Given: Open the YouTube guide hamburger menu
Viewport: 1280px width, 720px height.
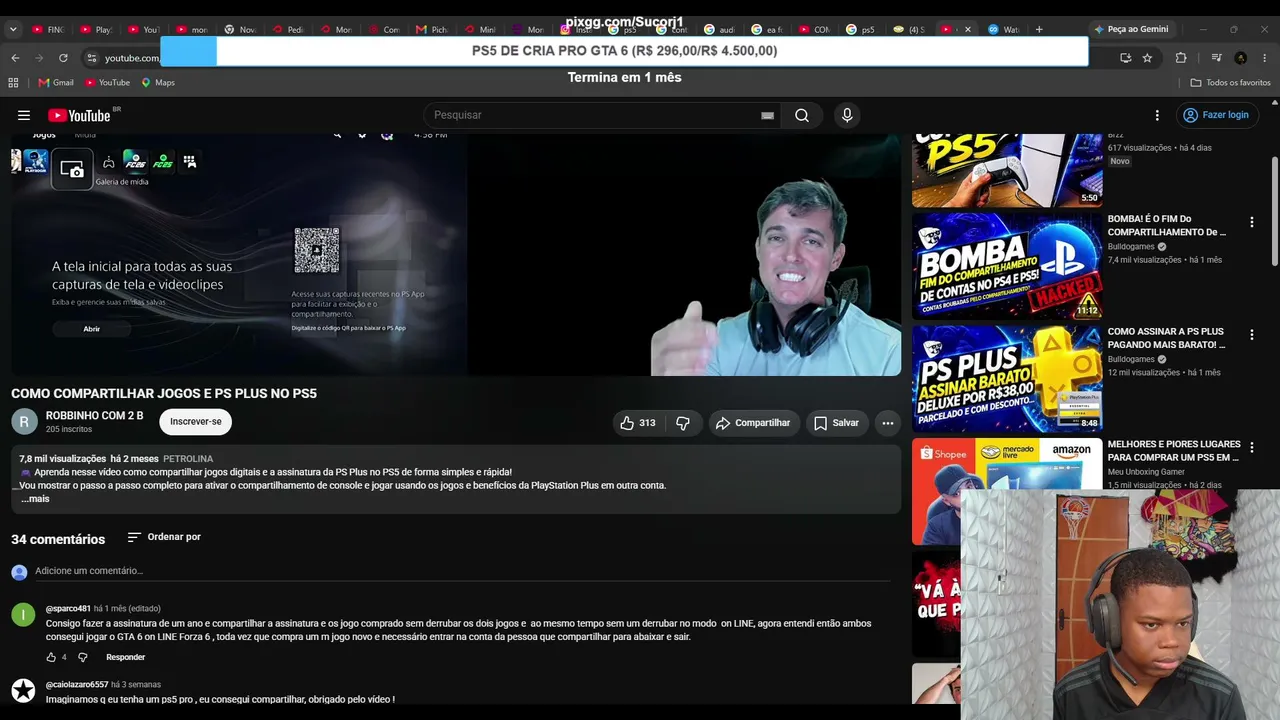Looking at the screenshot, I should 24,115.
